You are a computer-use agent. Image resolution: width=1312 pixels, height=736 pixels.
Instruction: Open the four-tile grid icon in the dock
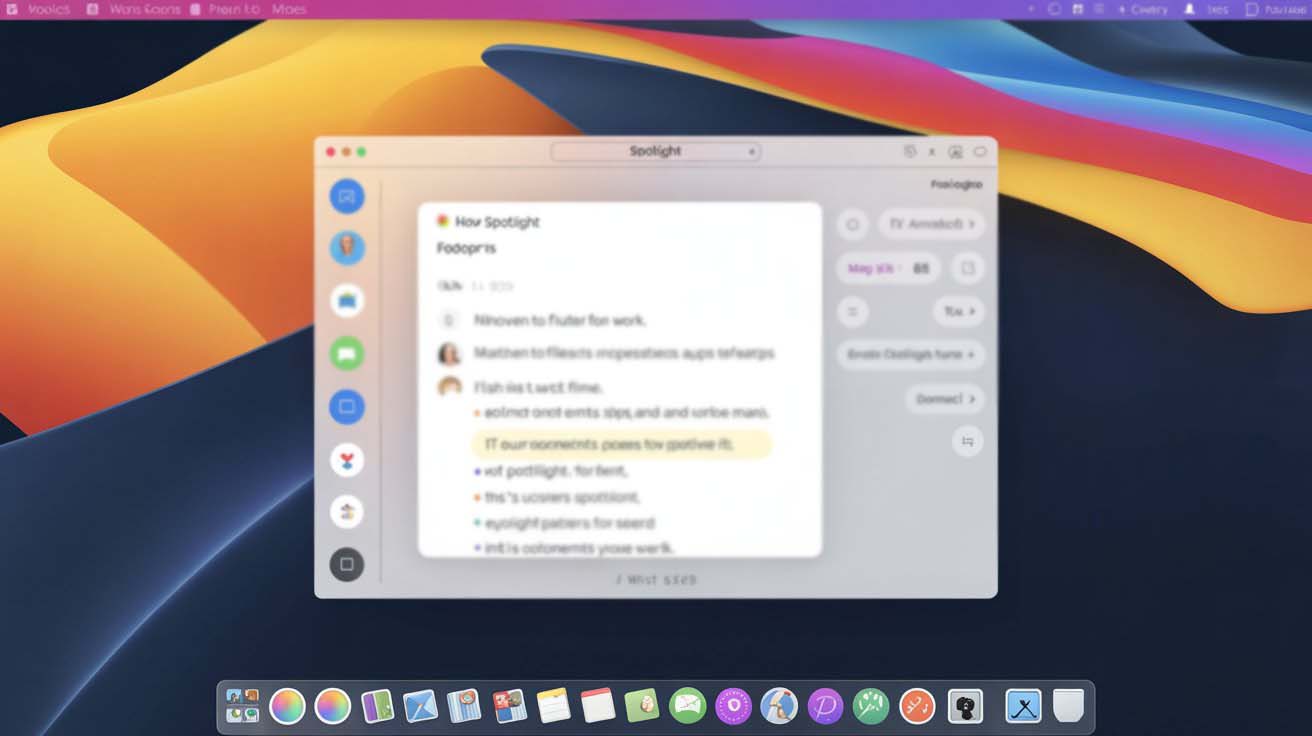[x=242, y=706]
